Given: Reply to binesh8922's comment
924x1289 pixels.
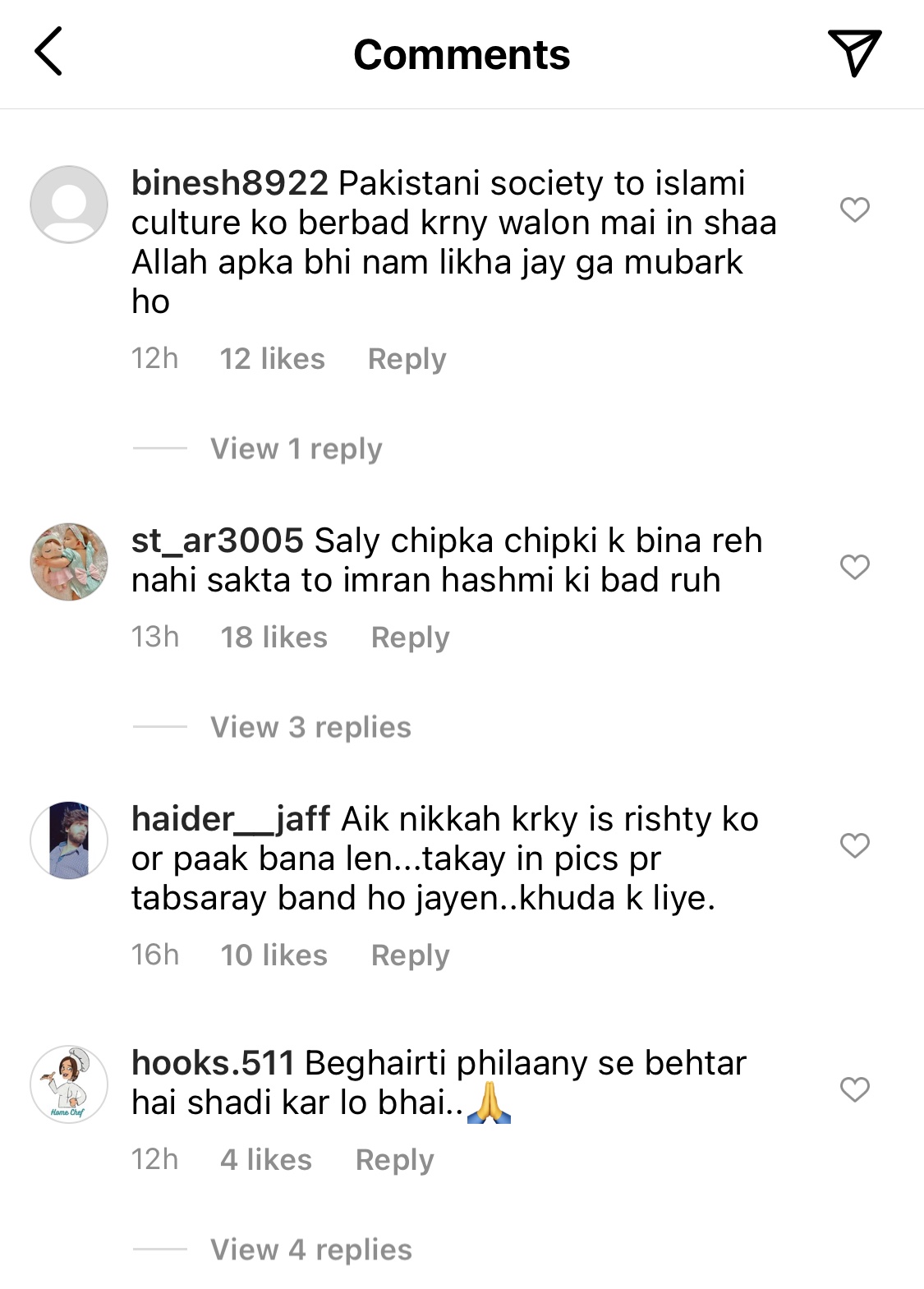Looking at the screenshot, I should [x=407, y=359].
